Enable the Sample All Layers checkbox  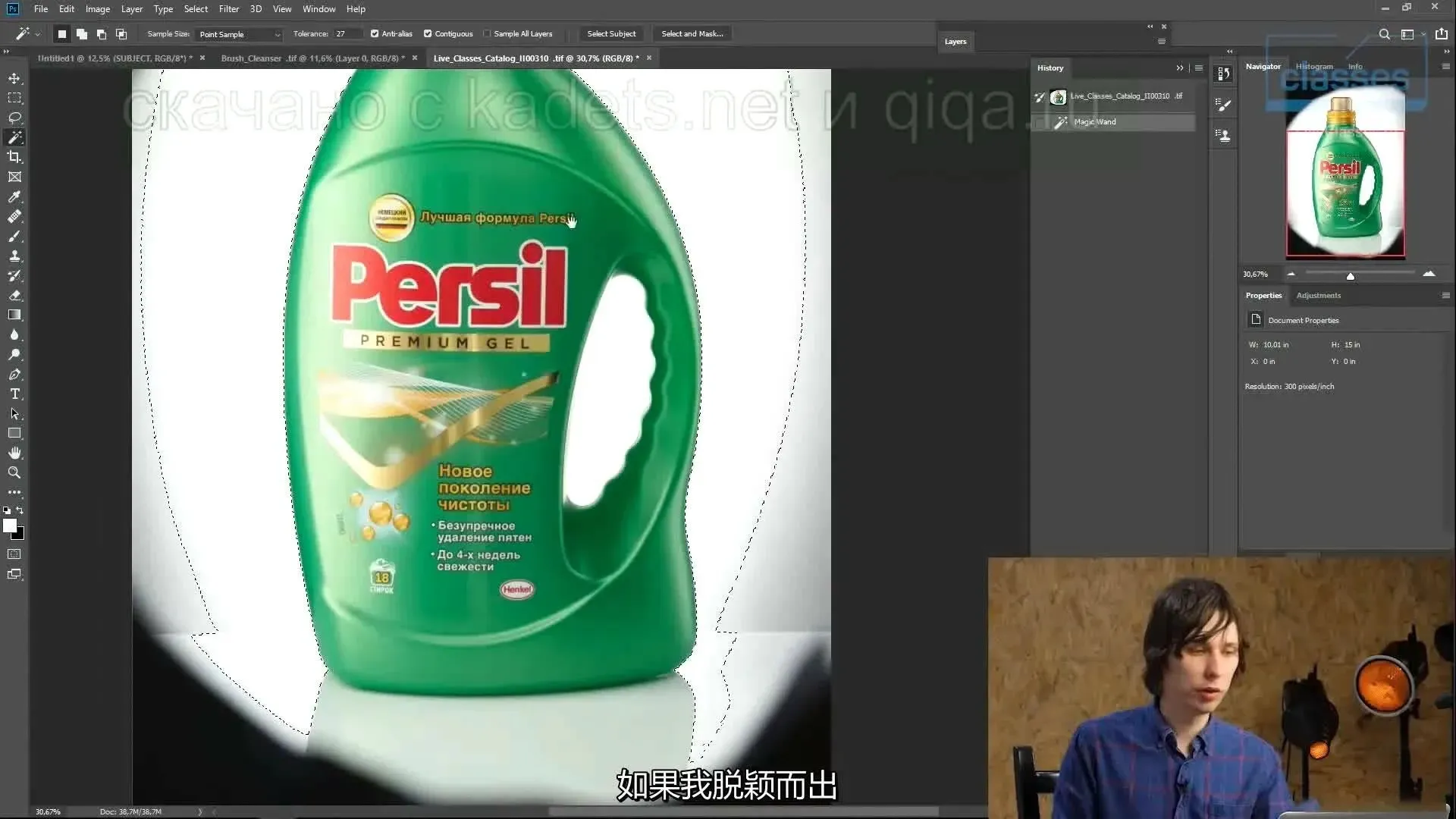[x=487, y=33]
